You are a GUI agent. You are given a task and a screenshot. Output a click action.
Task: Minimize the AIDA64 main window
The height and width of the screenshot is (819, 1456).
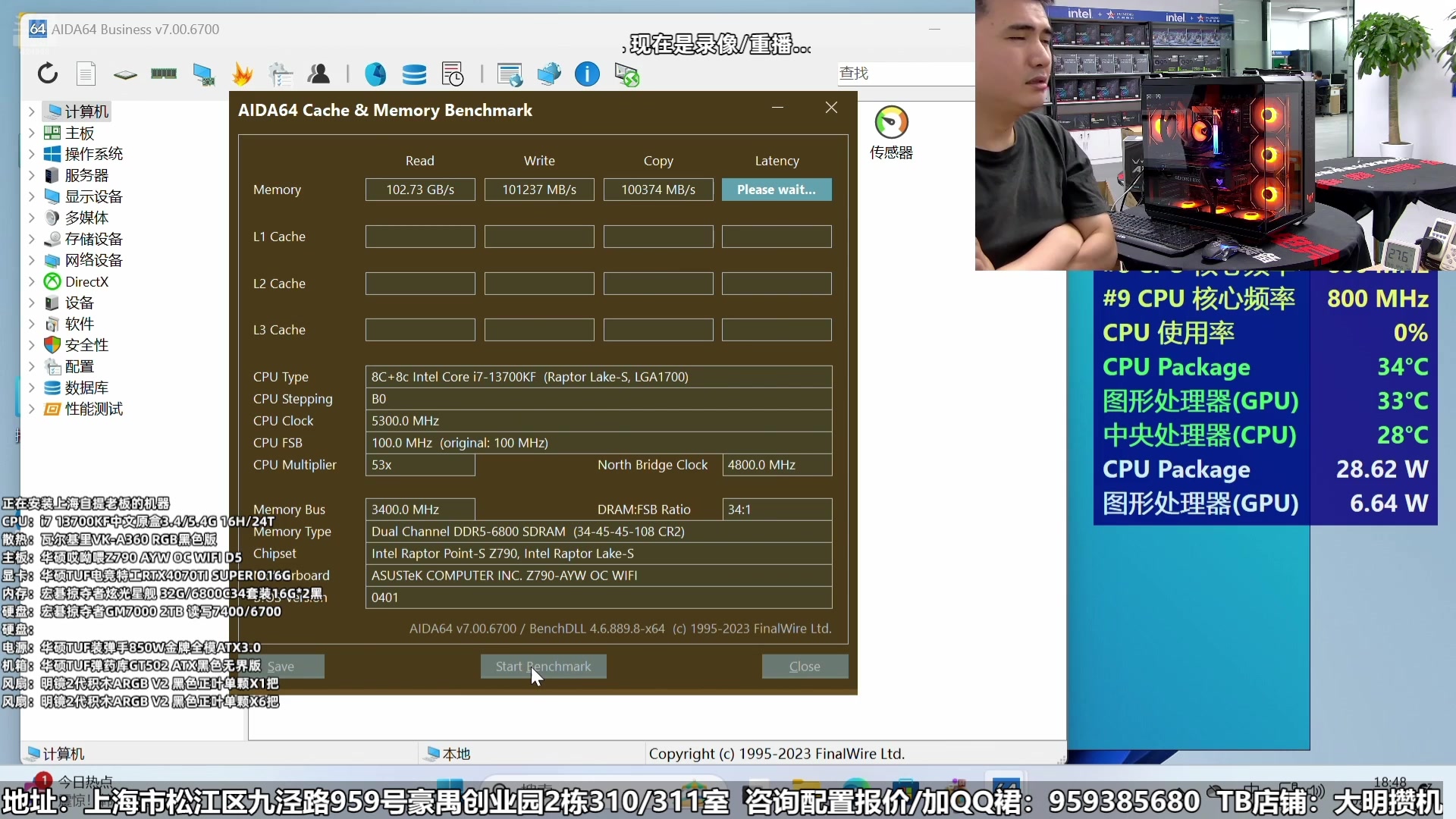(x=934, y=29)
